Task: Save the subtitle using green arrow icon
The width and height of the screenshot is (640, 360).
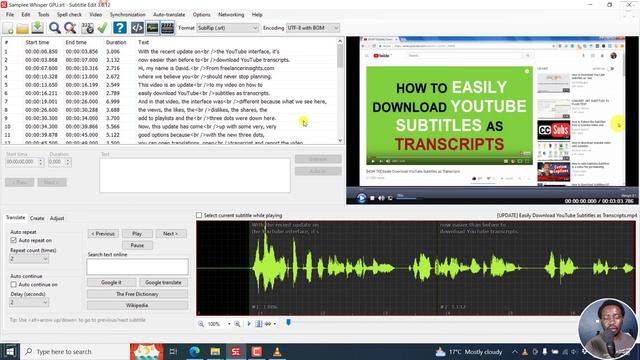Action: pyautogui.click(x=38, y=28)
